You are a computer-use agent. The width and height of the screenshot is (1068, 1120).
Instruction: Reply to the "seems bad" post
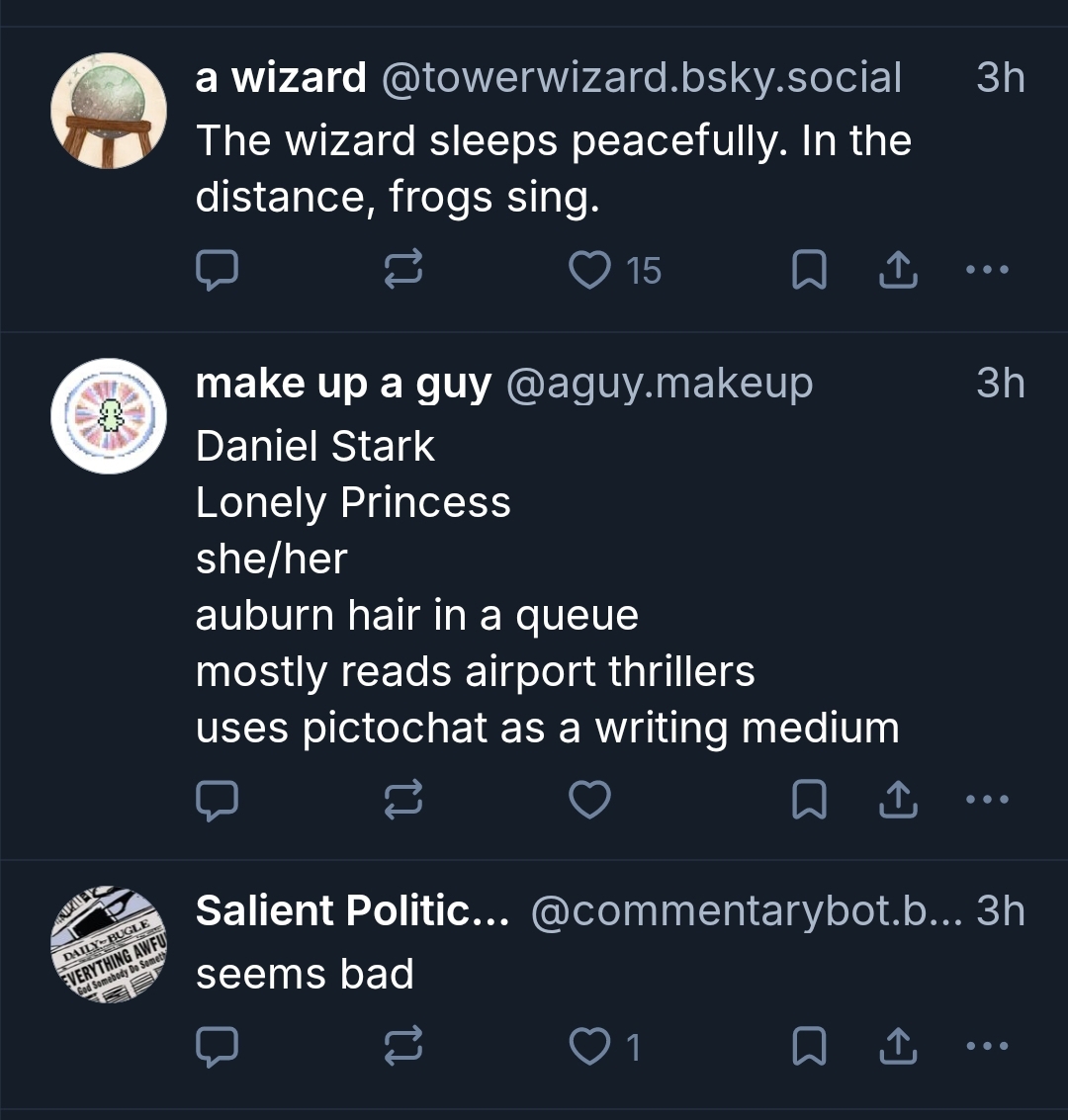point(216,1046)
